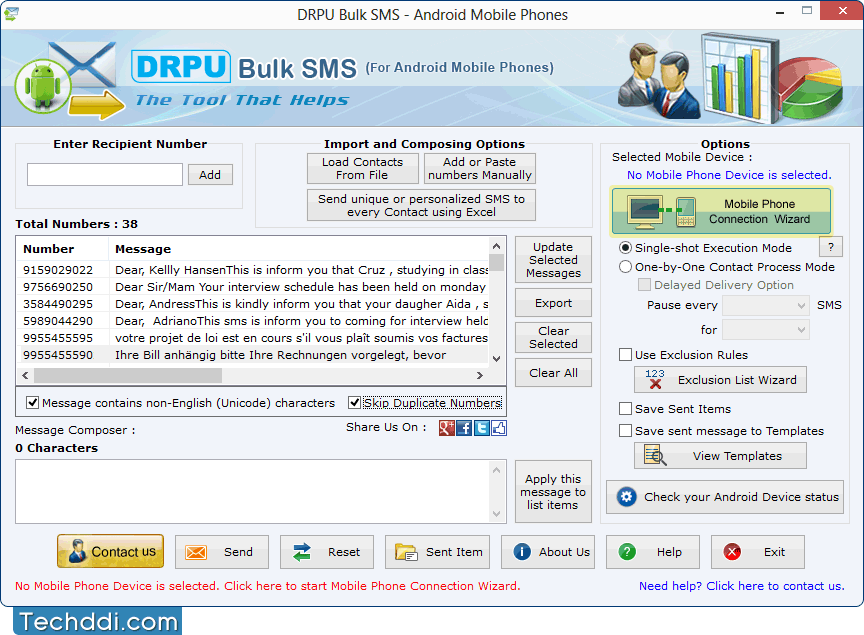Click the Contact us person icon
Screen dimensions: 864x635
tap(77, 551)
